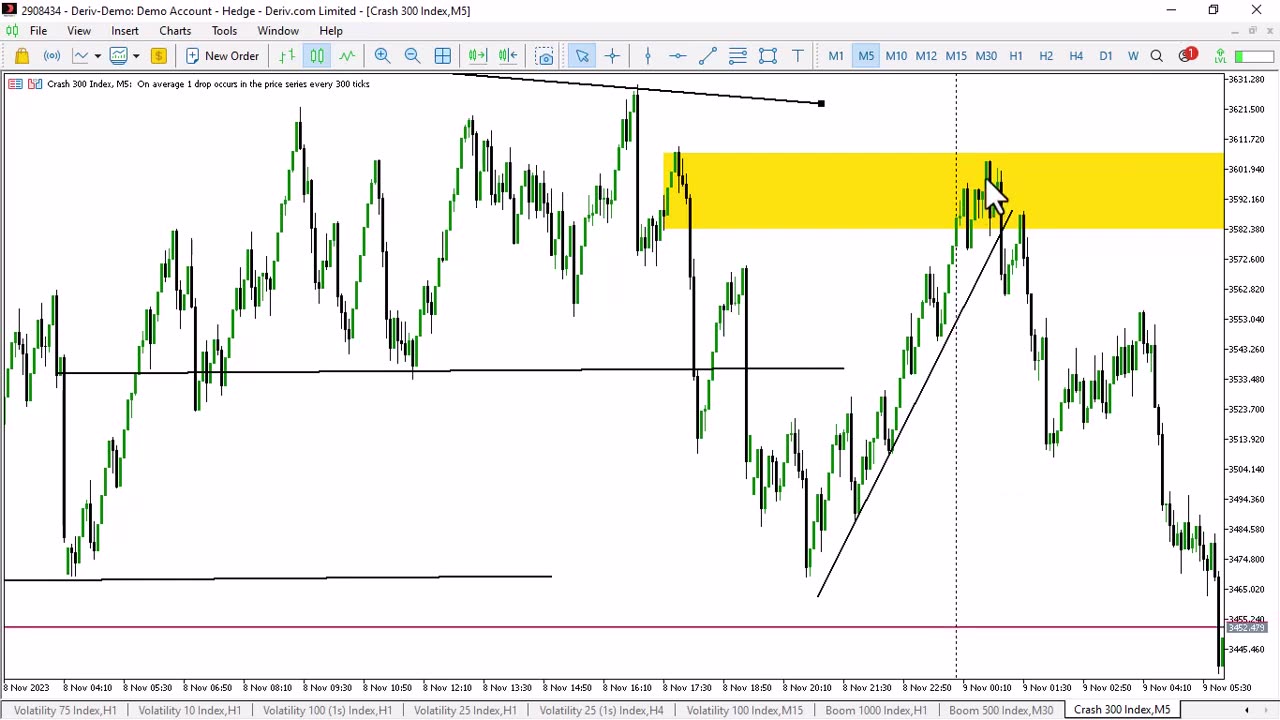Screen dimensions: 1280x720
Task: Switch to M1 timeframe
Action: tap(836, 56)
